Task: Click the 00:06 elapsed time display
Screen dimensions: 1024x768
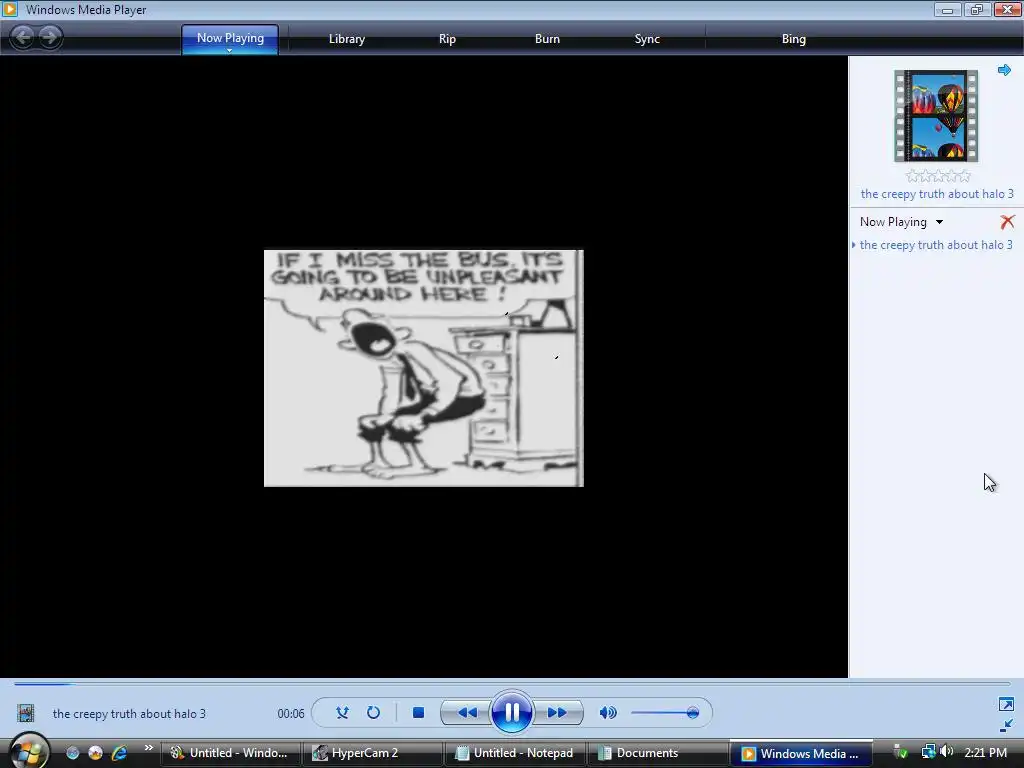Action: coord(291,714)
